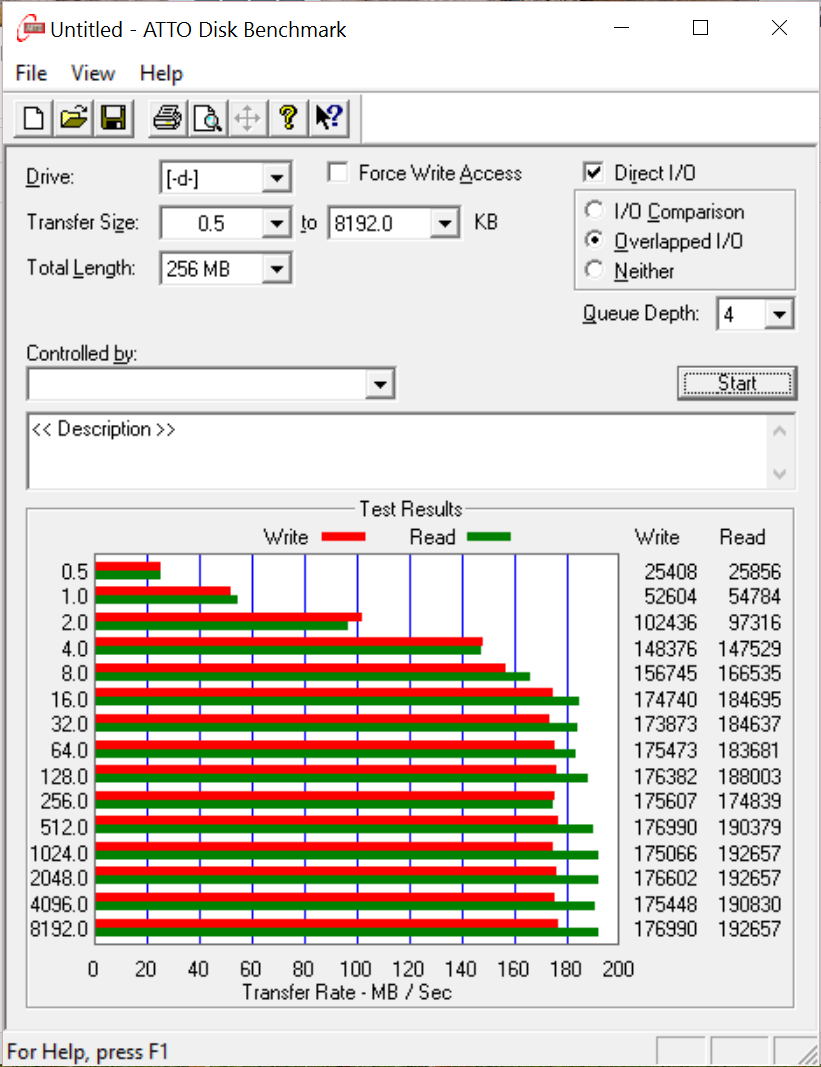
Task: Click inside the Description text box
Action: [x=397, y=451]
